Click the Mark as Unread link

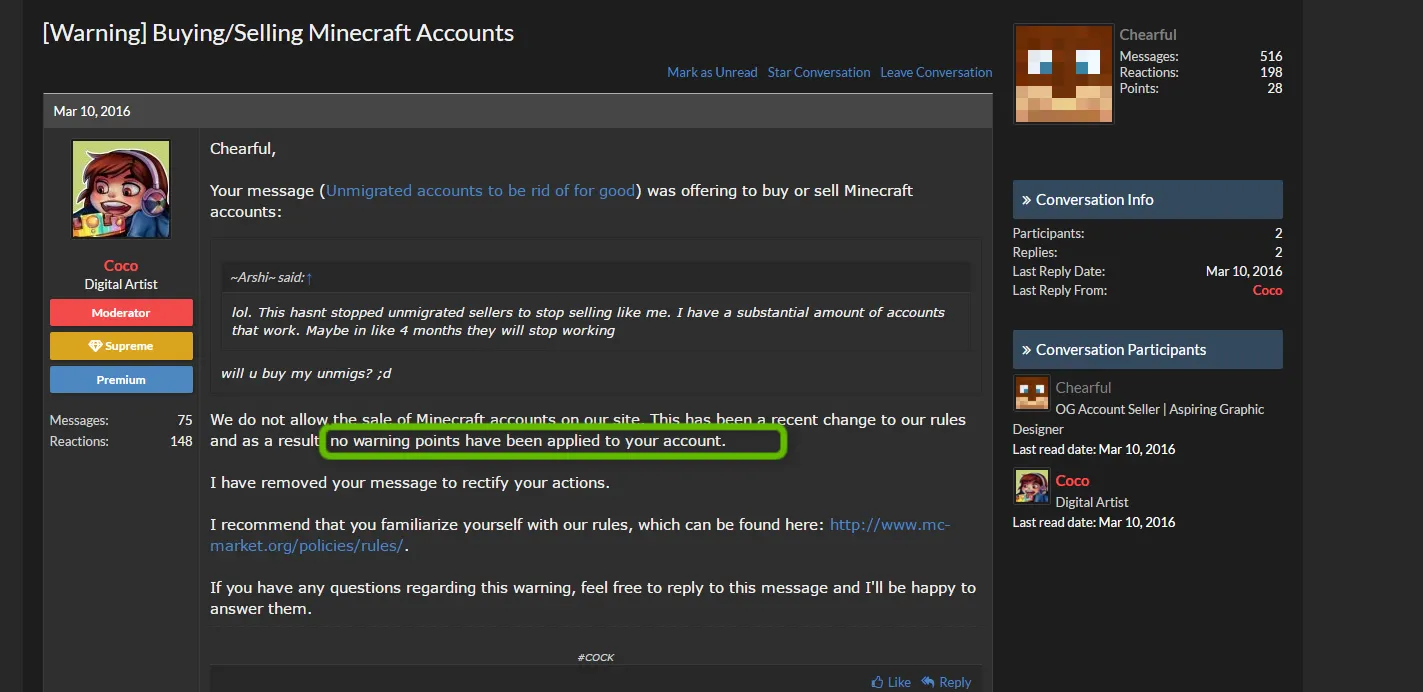click(712, 72)
